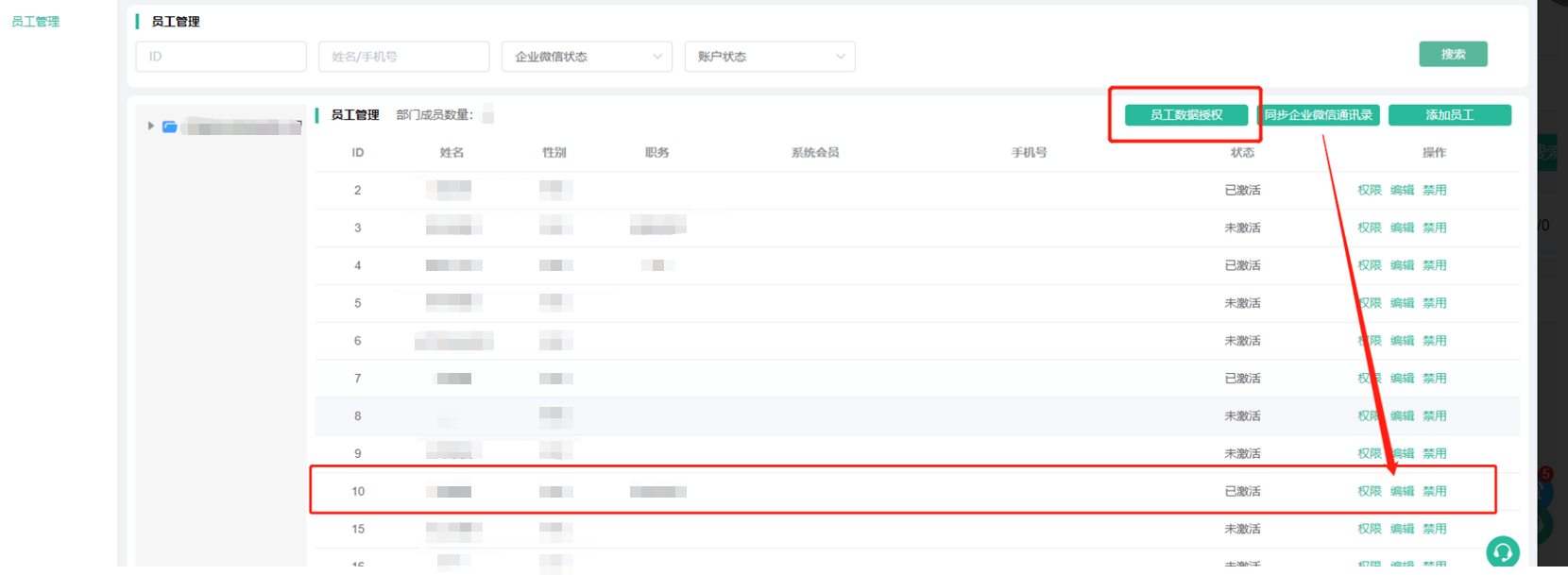The width and height of the screenshot is (1568, 575).
Task: Click 权限 for employee ID 10
Action: click(1370, 492)
